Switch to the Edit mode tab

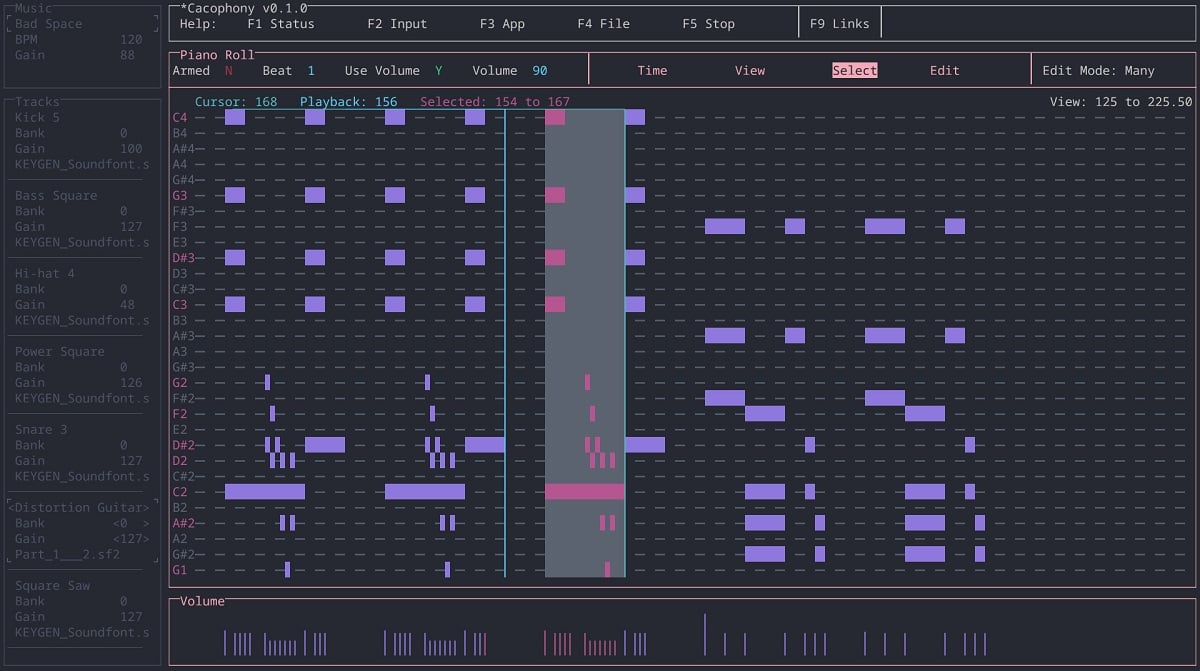click(944, 71)
